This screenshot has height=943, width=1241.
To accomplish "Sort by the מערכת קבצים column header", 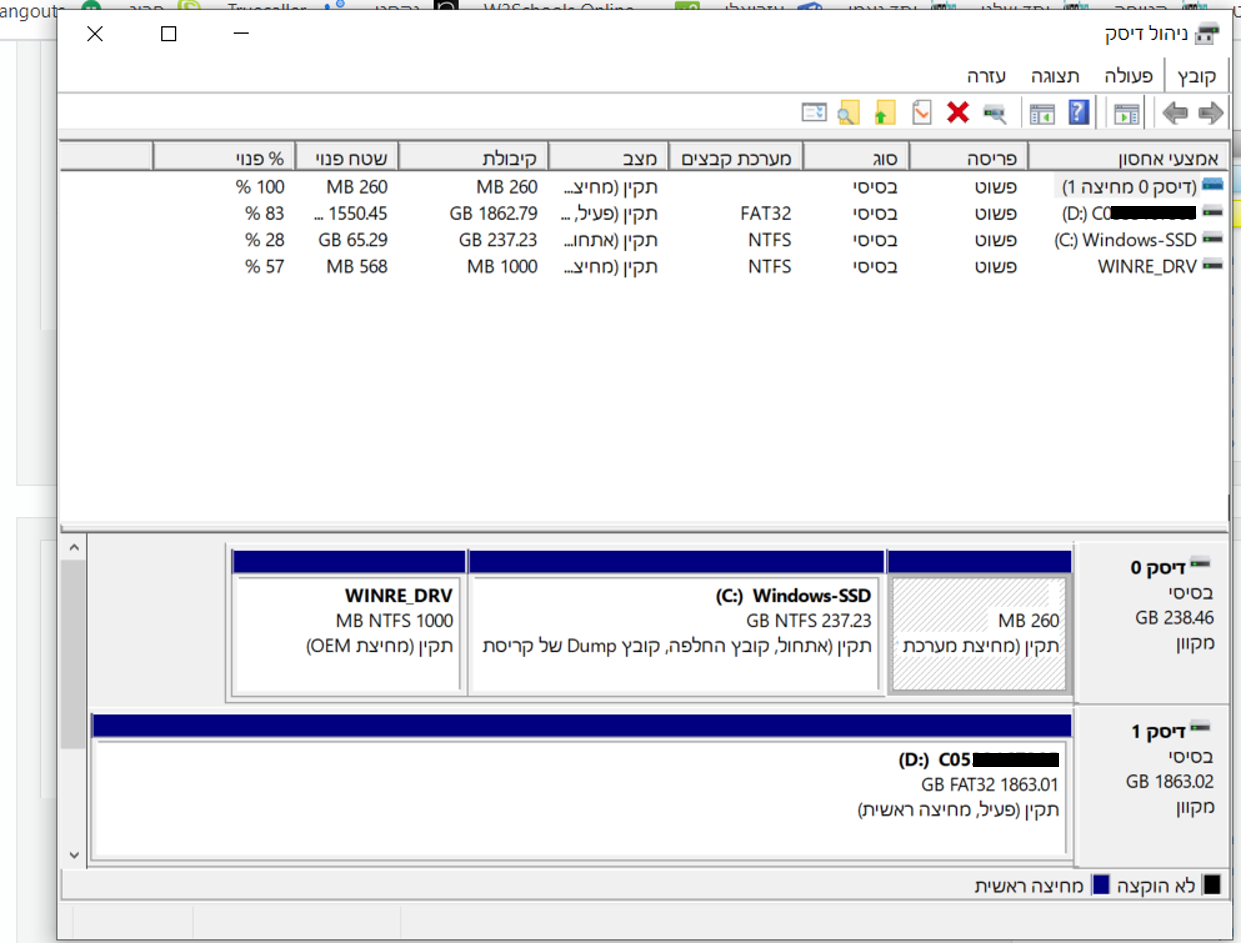I will (735, 157).
